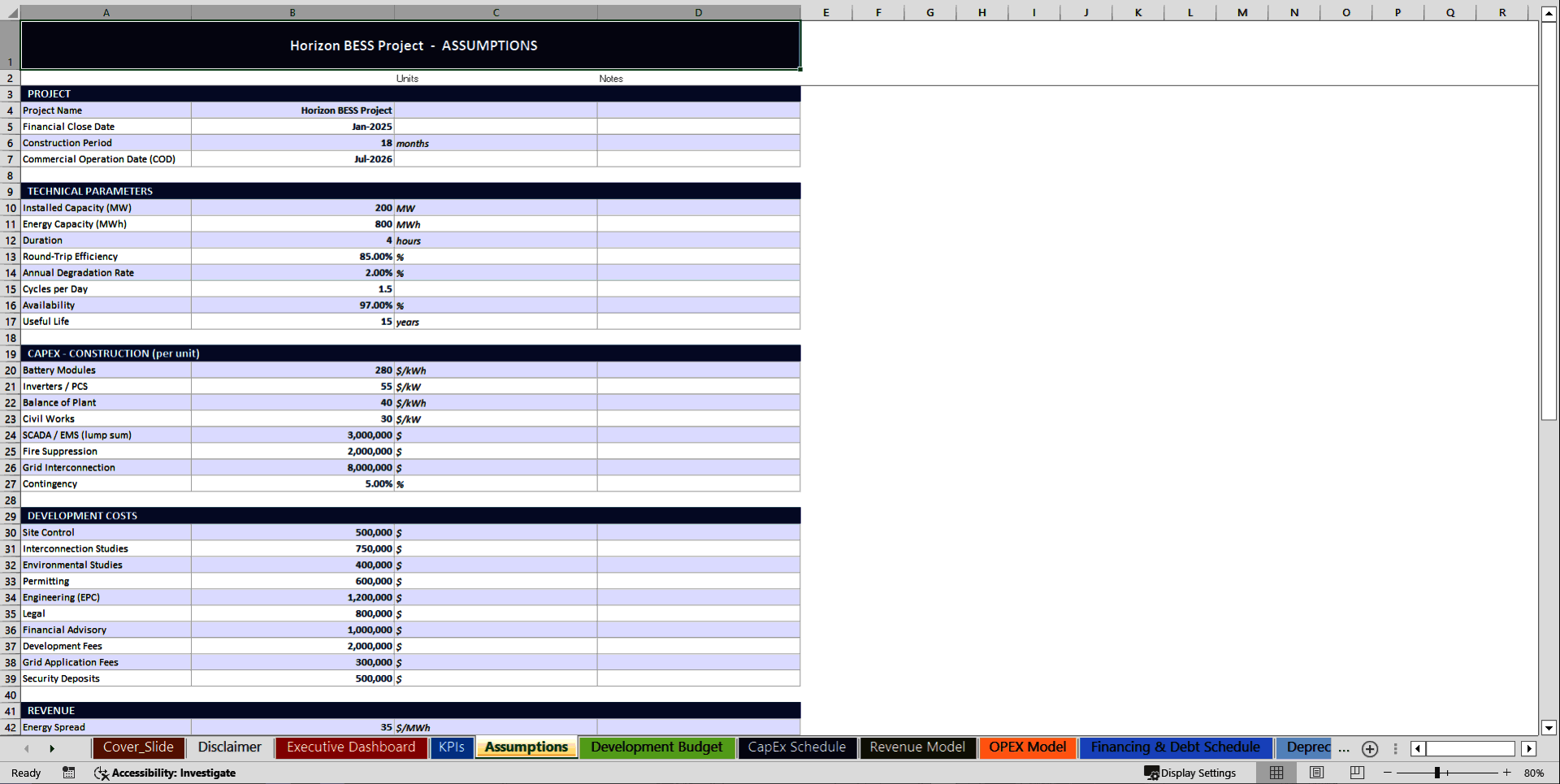Open the Revenue Model sheet tab

click(916, 747)
